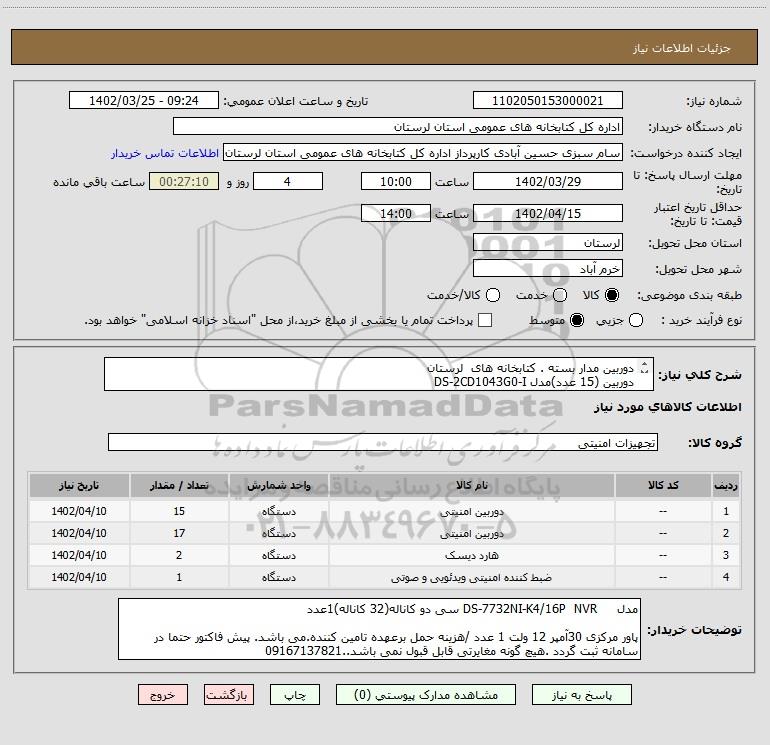The width and height of the screenshot is (770, 745).
Task: Click the announcement date field 1402/03/25 - 09:24
Action: point(144,101)
